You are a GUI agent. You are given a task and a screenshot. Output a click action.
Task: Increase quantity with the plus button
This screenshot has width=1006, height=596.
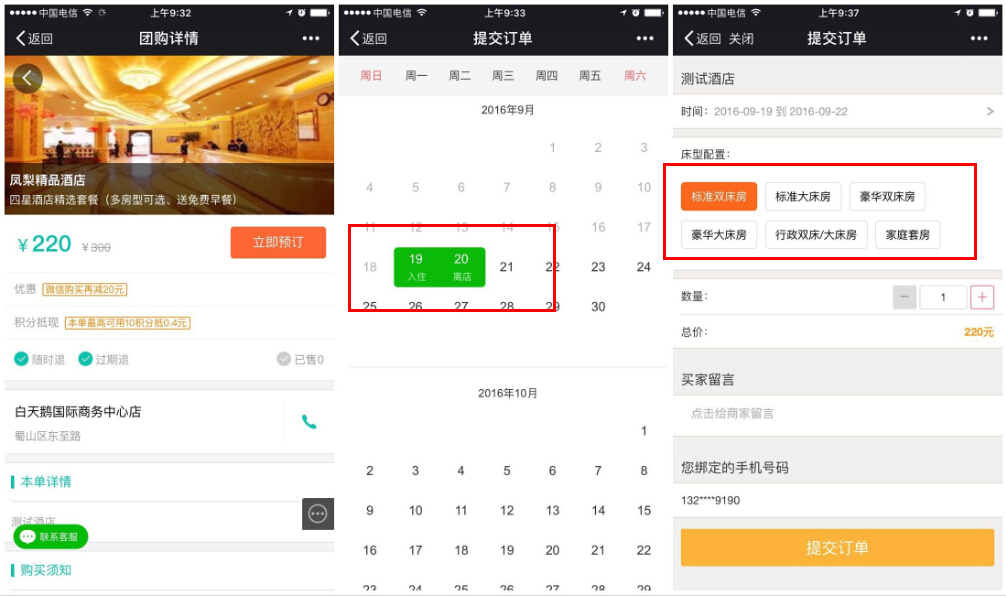coord(982,297)
